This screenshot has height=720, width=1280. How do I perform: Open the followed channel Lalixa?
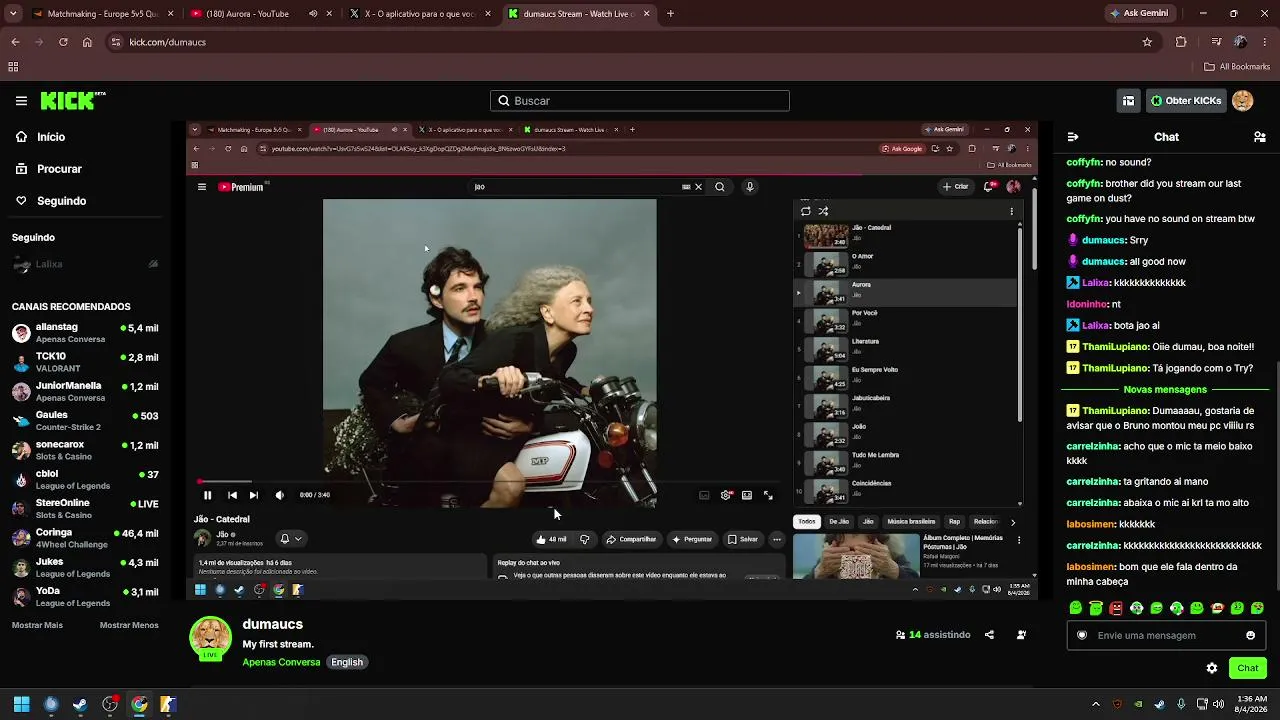(x=85, y=264)
